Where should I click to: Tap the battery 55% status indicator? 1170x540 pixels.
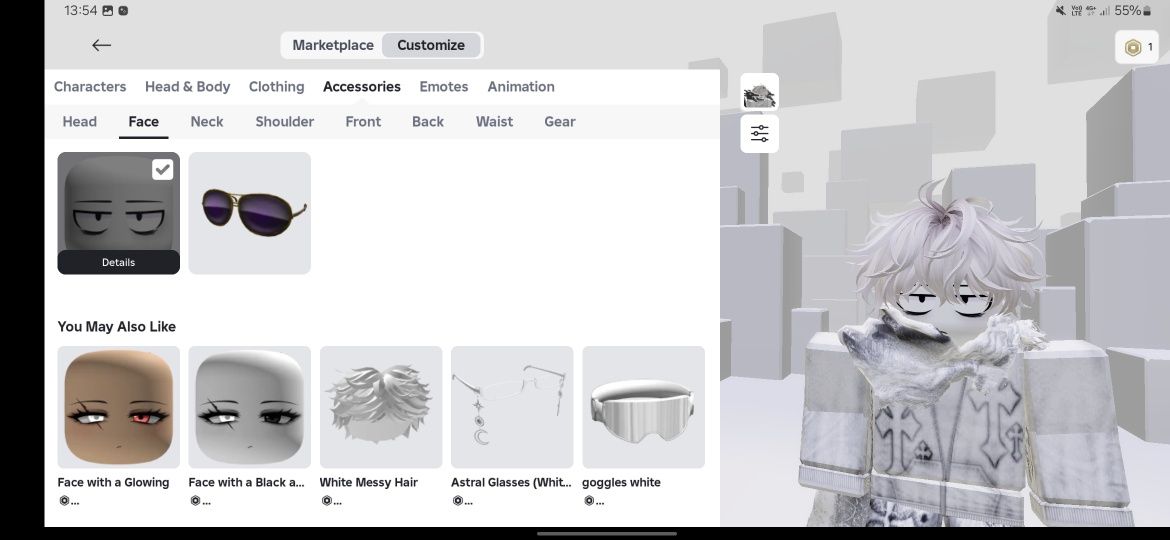[x=1133, y=10]
